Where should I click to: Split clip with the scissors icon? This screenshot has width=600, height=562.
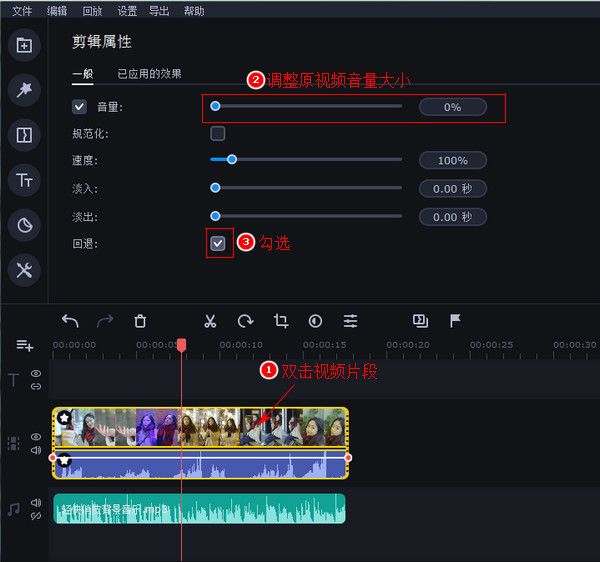pyautogui.click(x=210, y=321)
